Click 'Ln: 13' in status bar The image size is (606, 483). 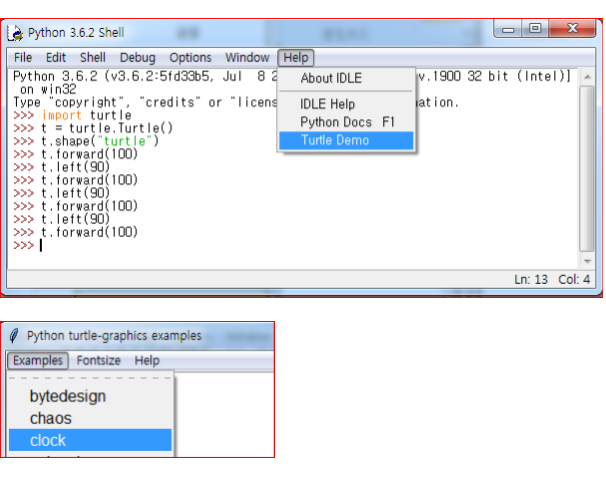[x=531, y=279]
